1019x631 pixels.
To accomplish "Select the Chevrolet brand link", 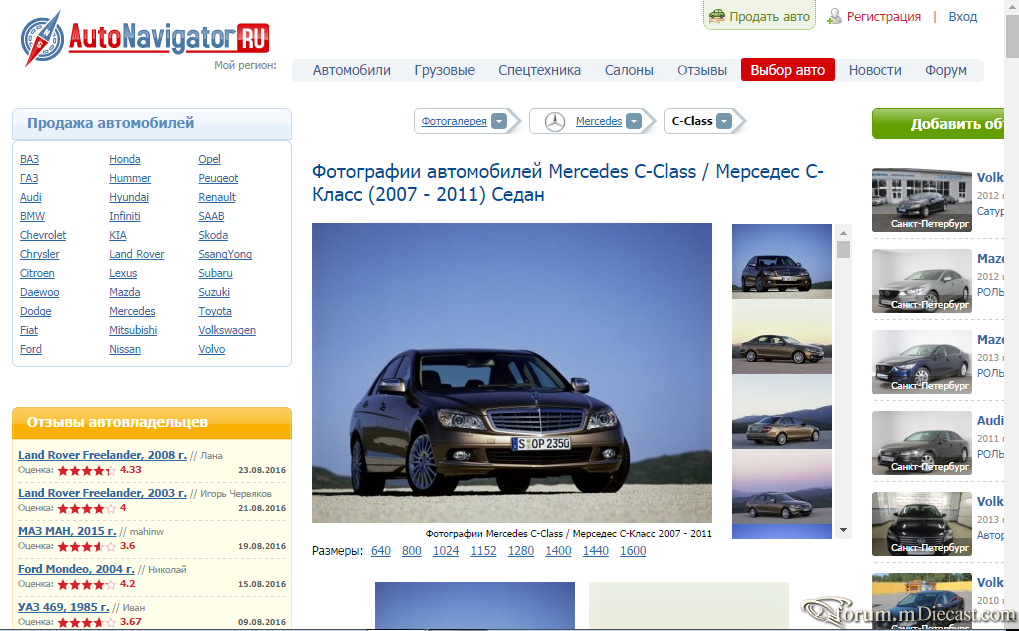I will click(x=43, y=235).
